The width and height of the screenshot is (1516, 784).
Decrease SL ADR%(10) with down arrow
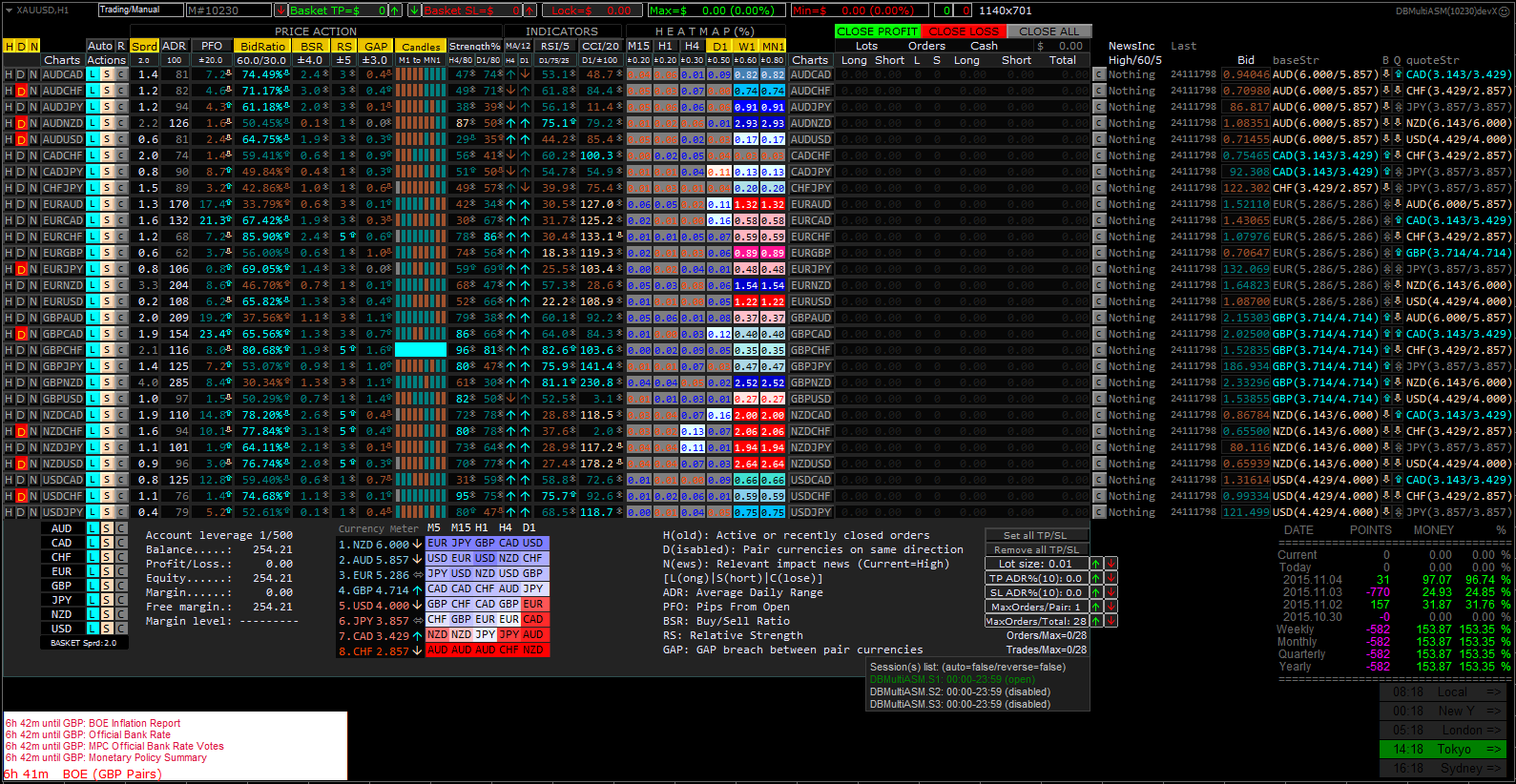coord(1111,592)
